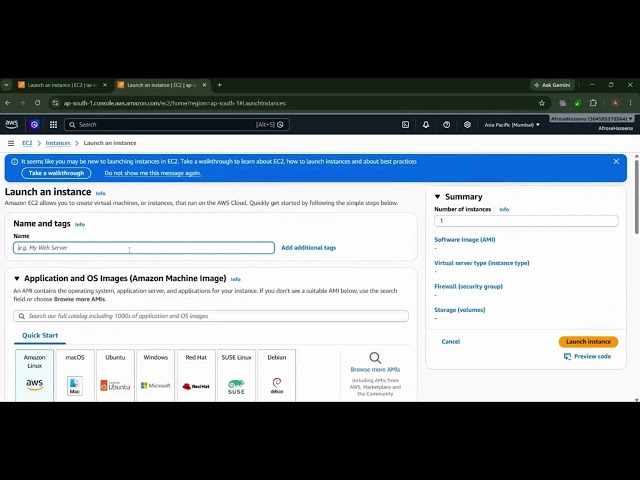640x480 pixels.
Task: Click Ask Gemini button
Action: click(552, 85)
